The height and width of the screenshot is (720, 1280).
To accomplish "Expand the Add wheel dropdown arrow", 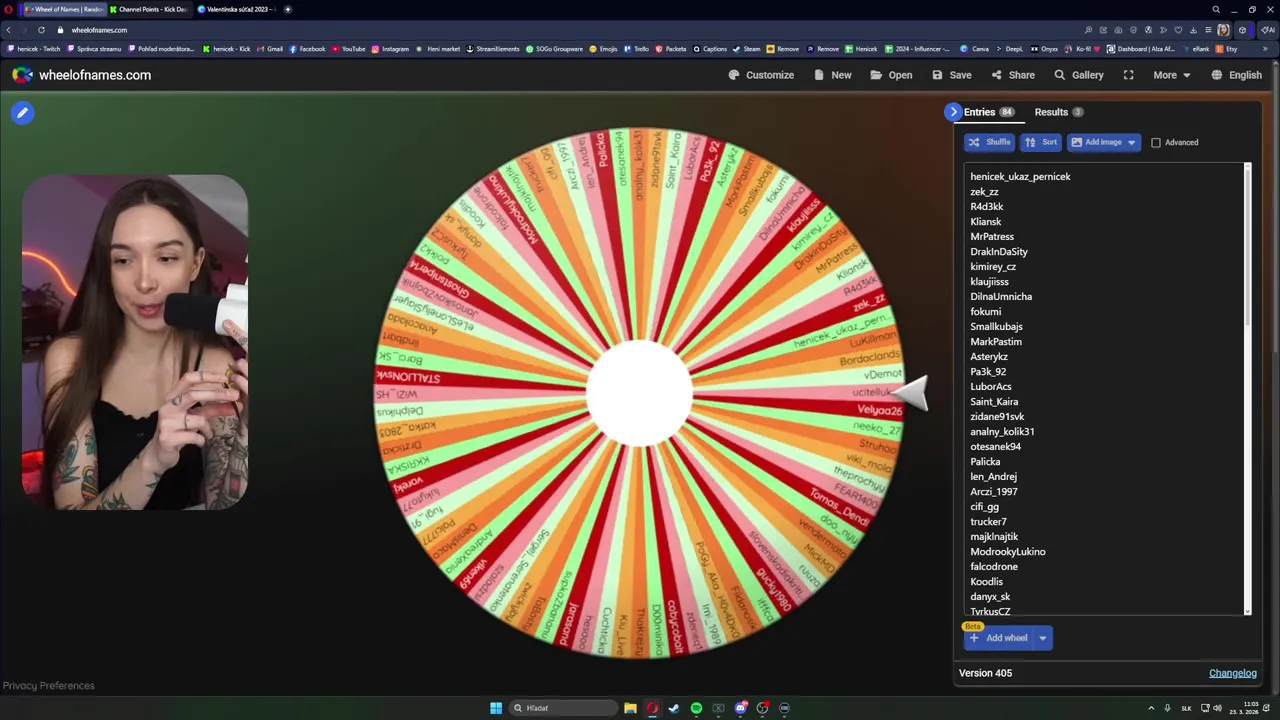I will coord(1042,638).
